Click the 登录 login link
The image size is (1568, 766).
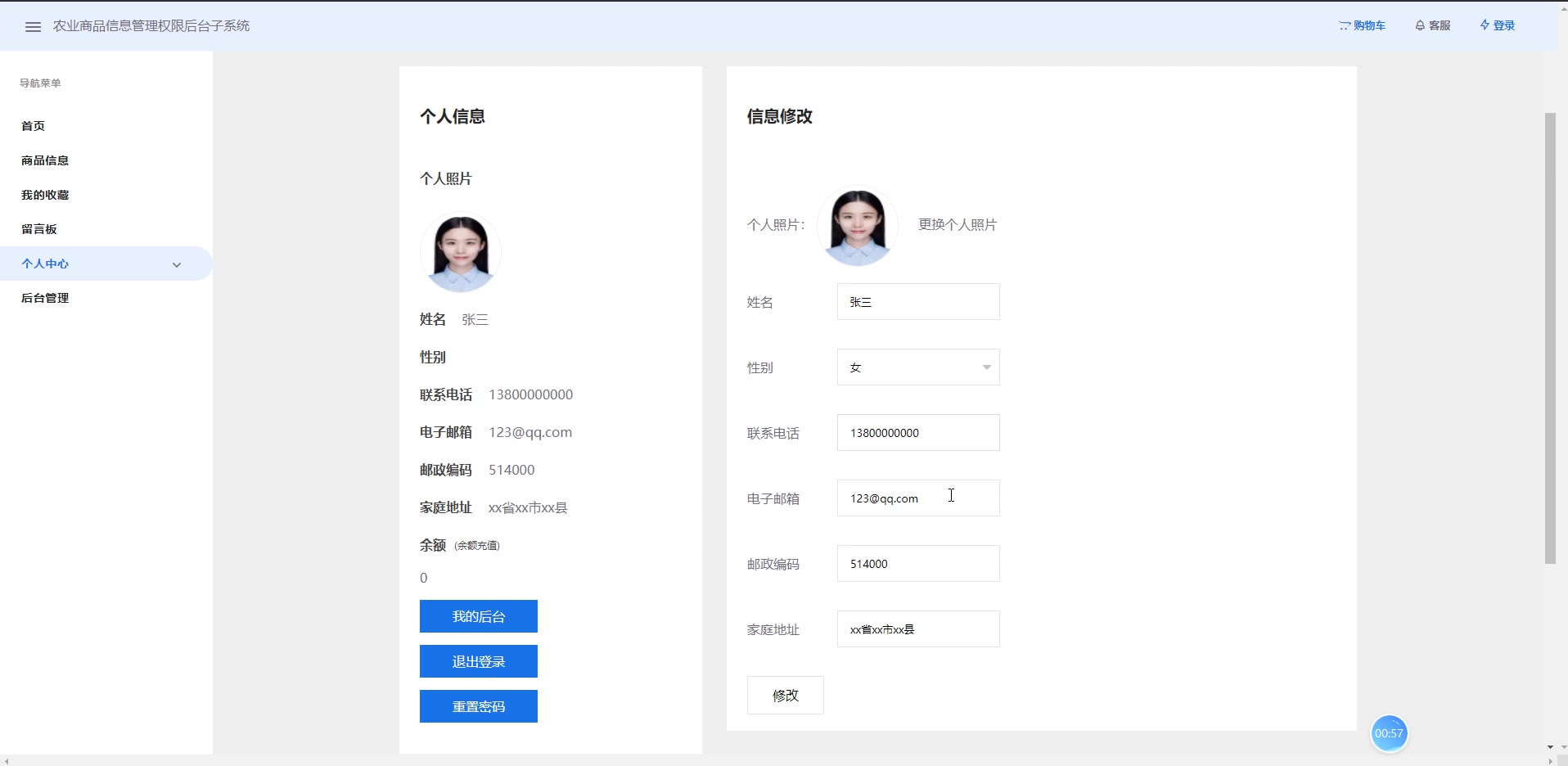click(x=1497, y=25)
